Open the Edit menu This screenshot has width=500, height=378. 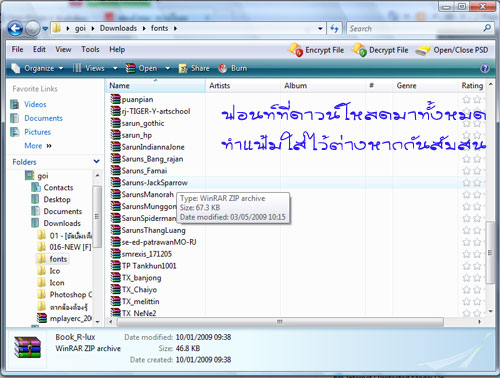point(39,49)
